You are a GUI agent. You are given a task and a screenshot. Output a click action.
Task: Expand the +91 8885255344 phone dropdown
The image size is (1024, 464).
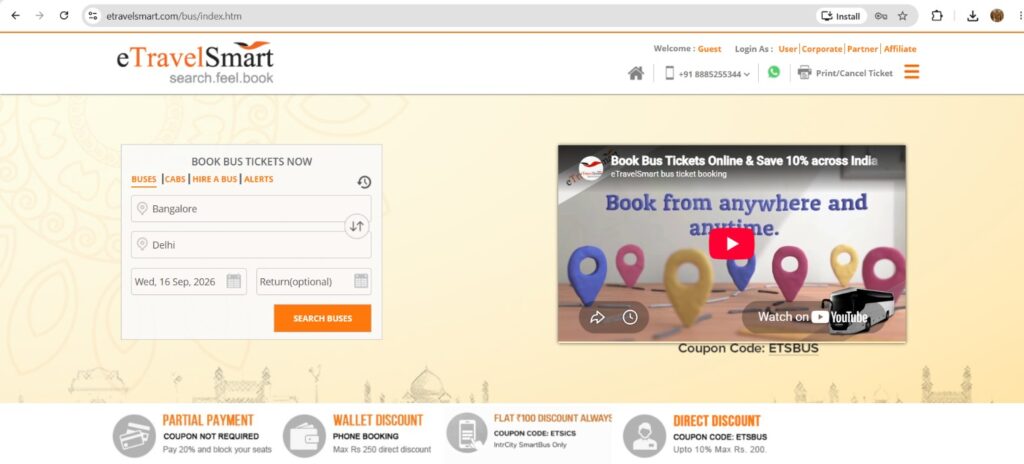[x=714, y=74]
